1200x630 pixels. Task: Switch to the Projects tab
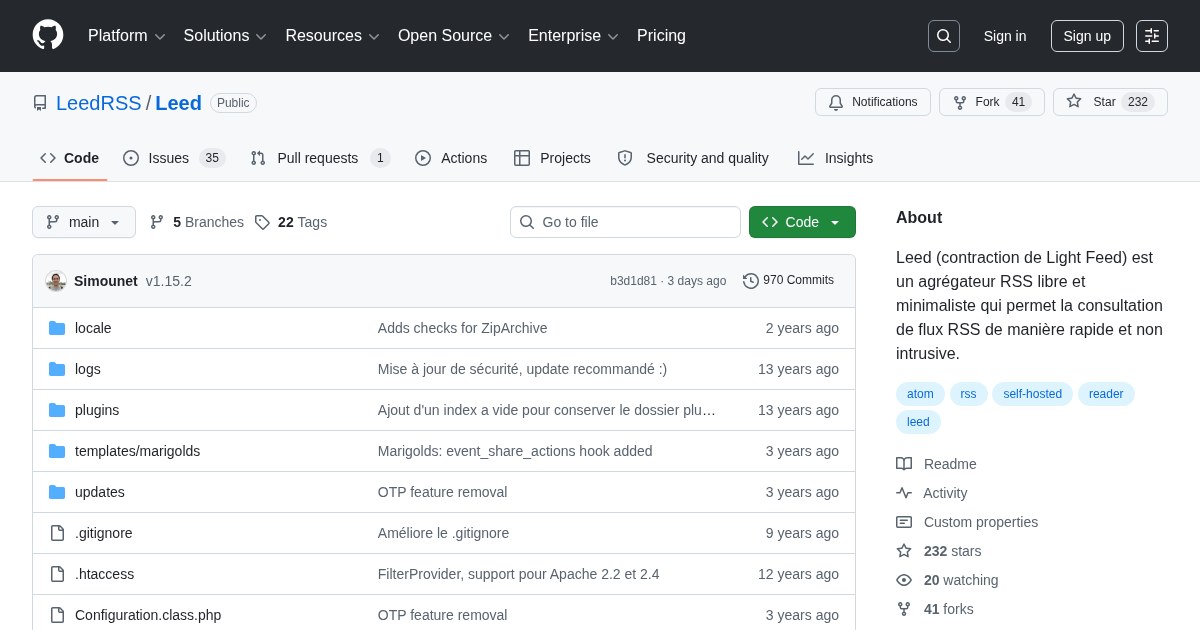[552, 158]
